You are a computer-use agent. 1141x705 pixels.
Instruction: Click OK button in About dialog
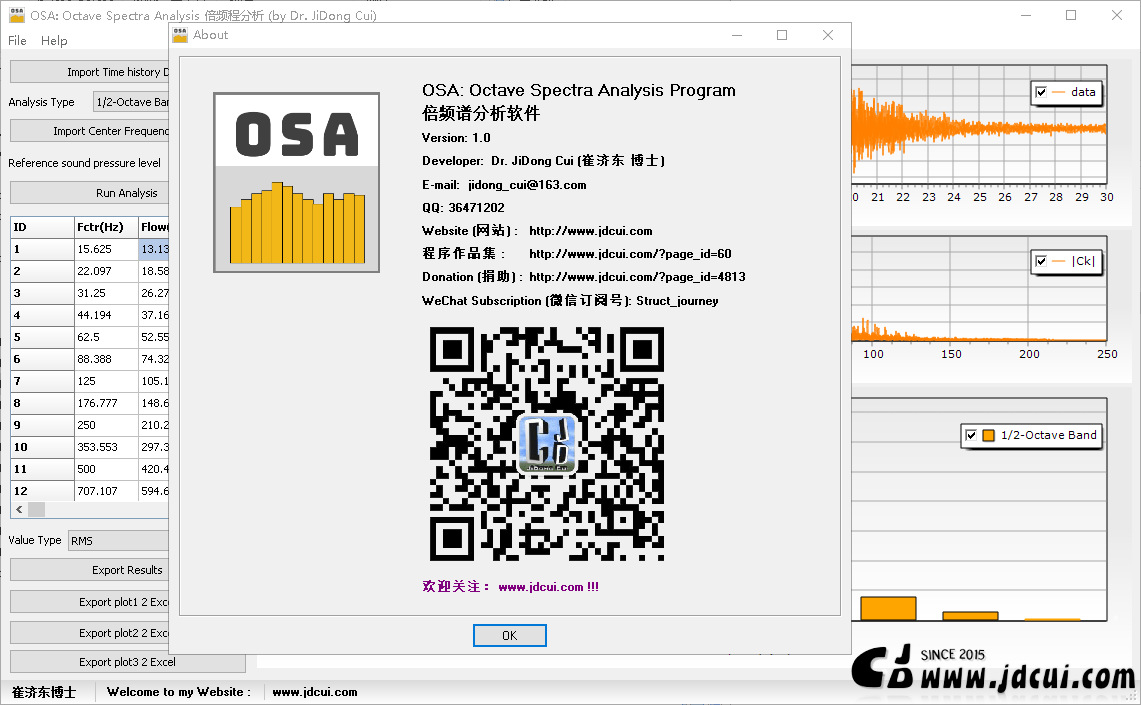509,635
